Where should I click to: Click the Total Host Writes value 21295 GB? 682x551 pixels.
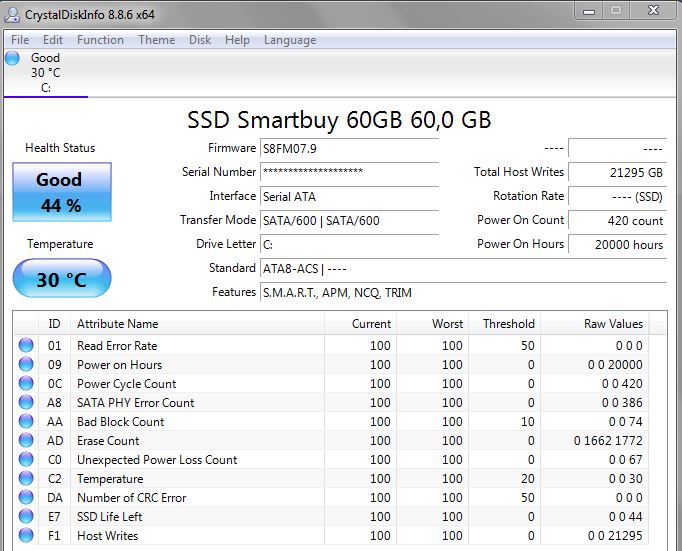(x=617, y=173)
